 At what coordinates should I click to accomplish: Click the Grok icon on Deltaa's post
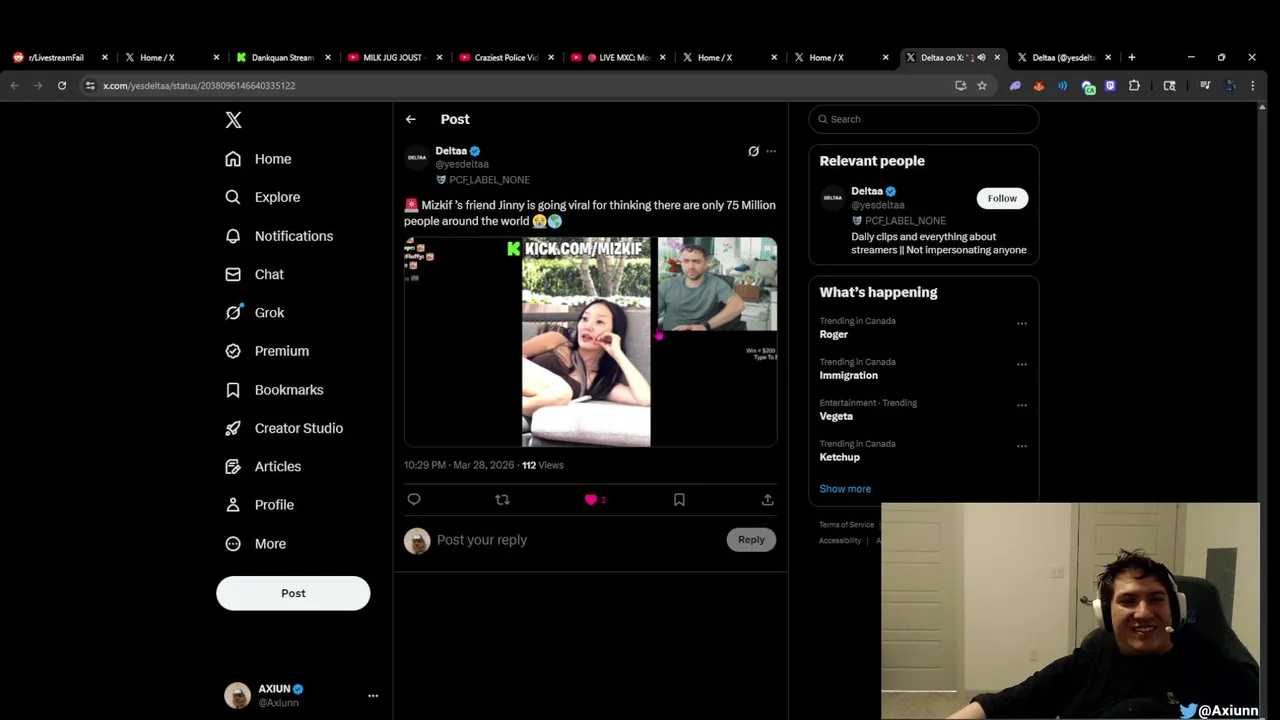(x=753, y=151)
